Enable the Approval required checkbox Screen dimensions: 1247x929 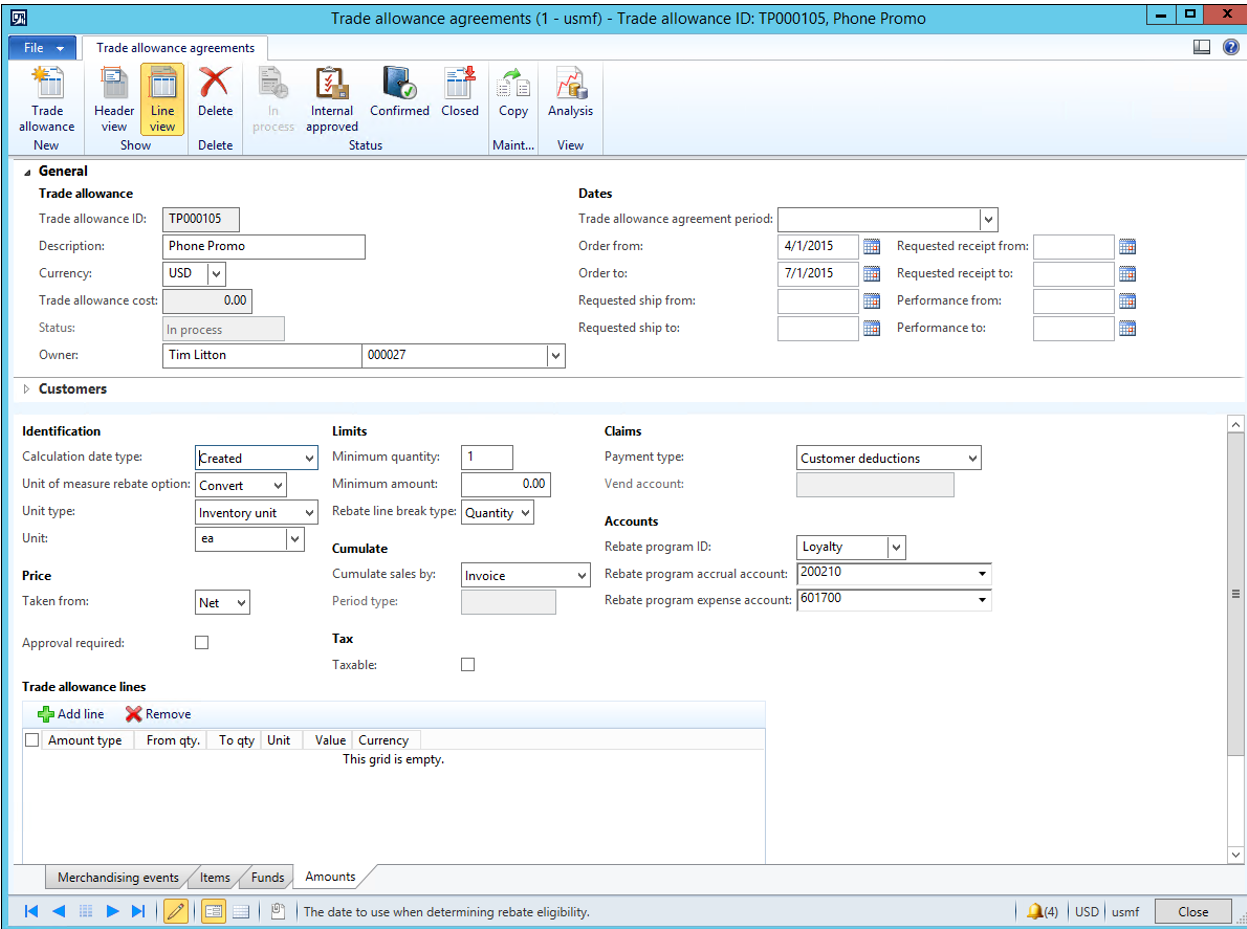point(202,643)
